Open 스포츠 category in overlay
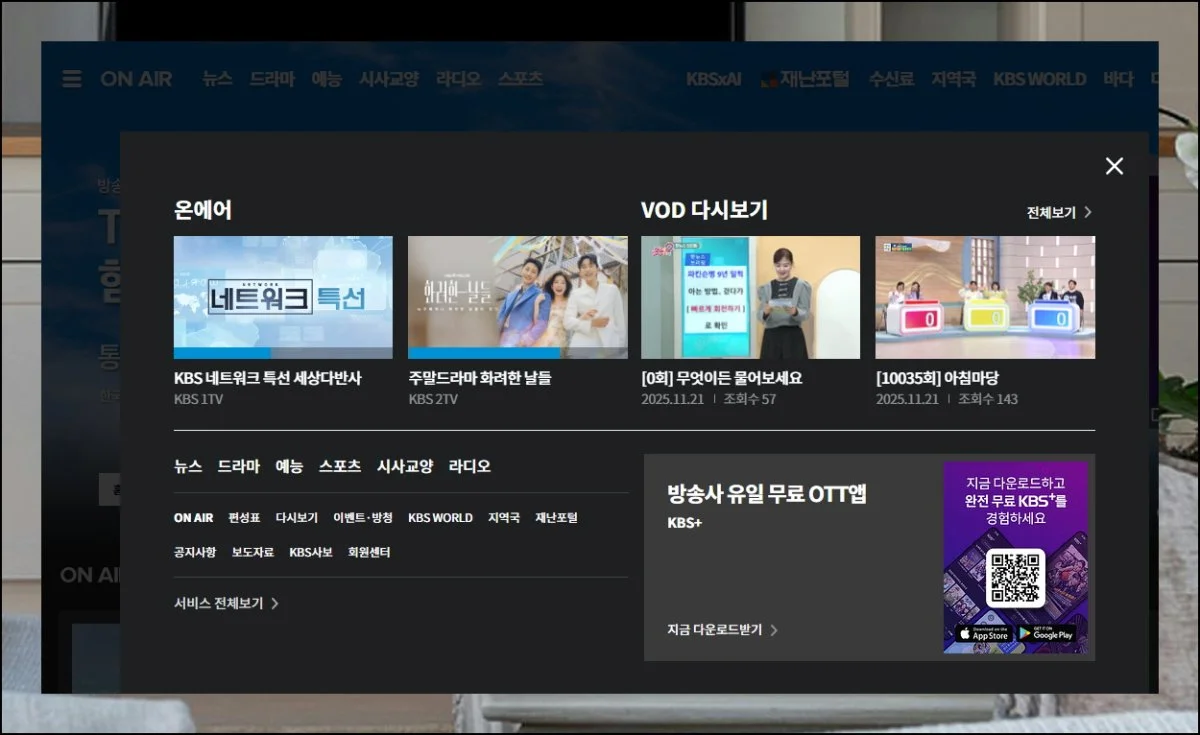 point(340,466)
